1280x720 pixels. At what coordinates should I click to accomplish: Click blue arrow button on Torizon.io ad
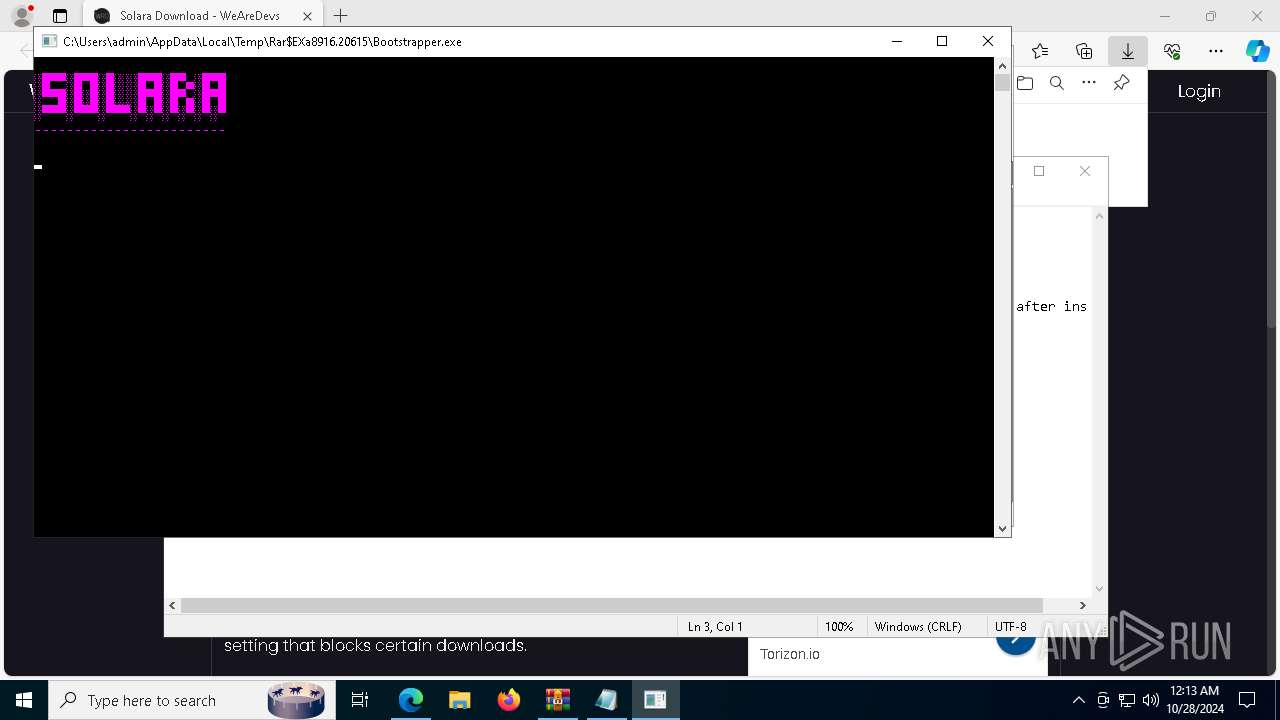[x=1015, y=641]
